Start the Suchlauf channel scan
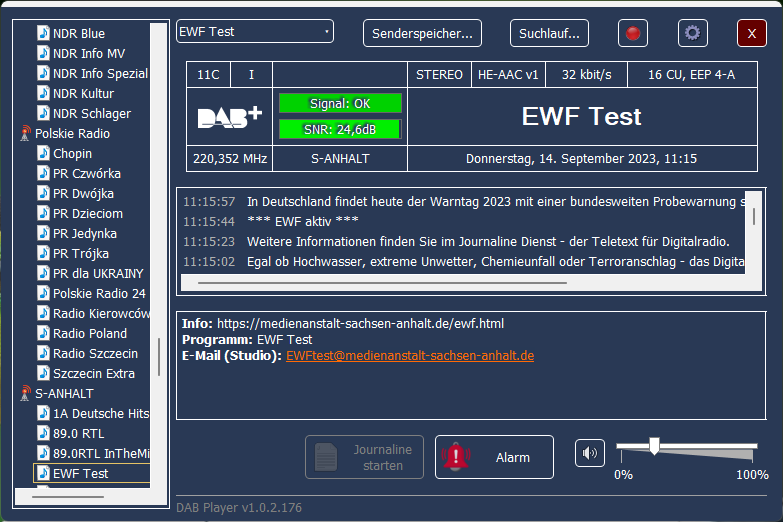783x522 pixels. [549, 33]
